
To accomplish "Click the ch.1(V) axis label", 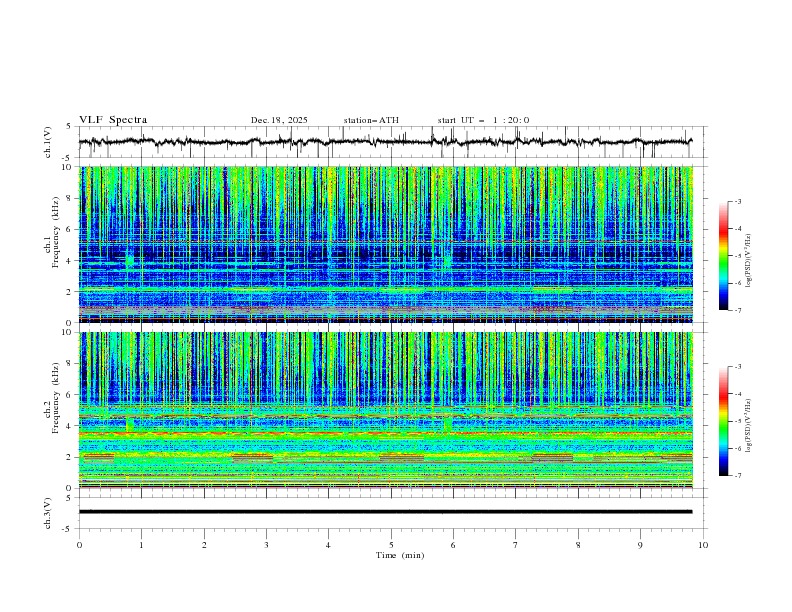I will 47,143.
